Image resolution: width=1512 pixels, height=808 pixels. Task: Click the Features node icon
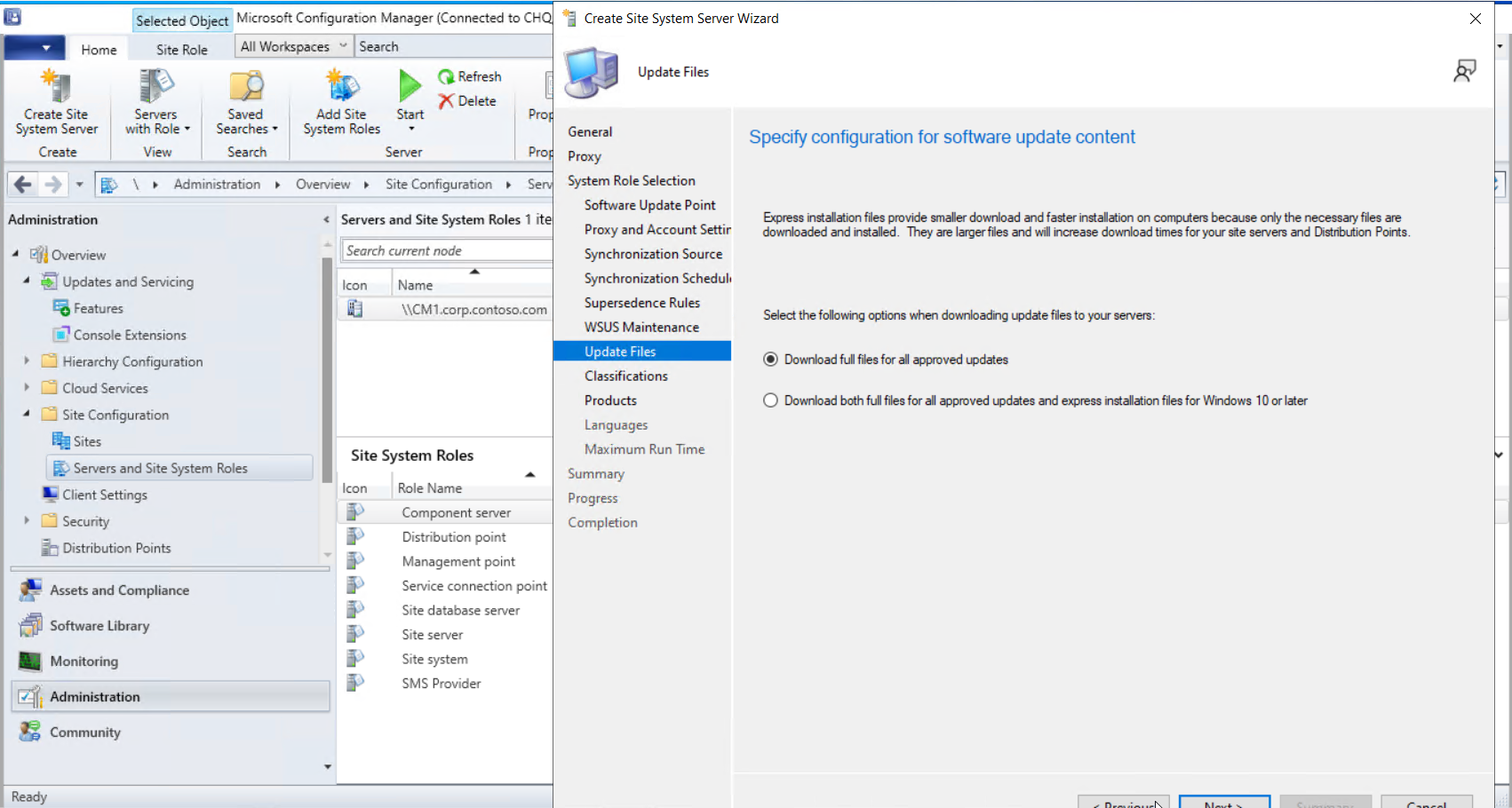(61, 308)
